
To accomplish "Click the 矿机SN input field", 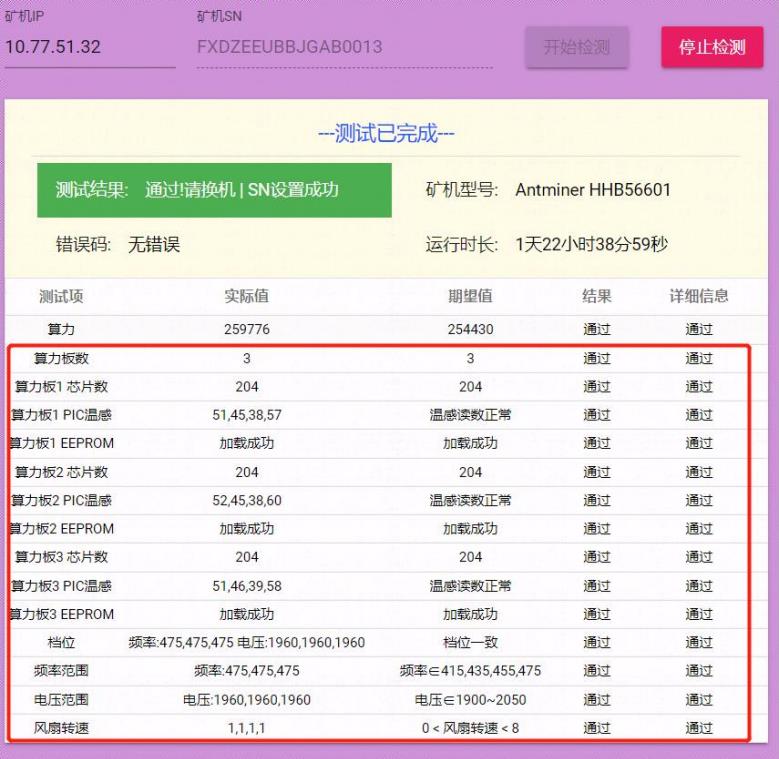I will click(344, 47).
